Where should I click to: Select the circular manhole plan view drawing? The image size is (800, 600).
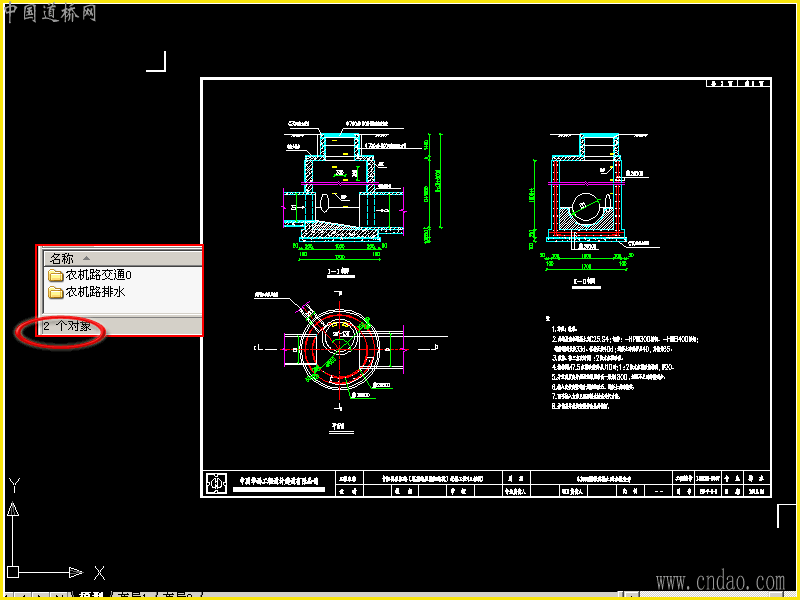338,346
